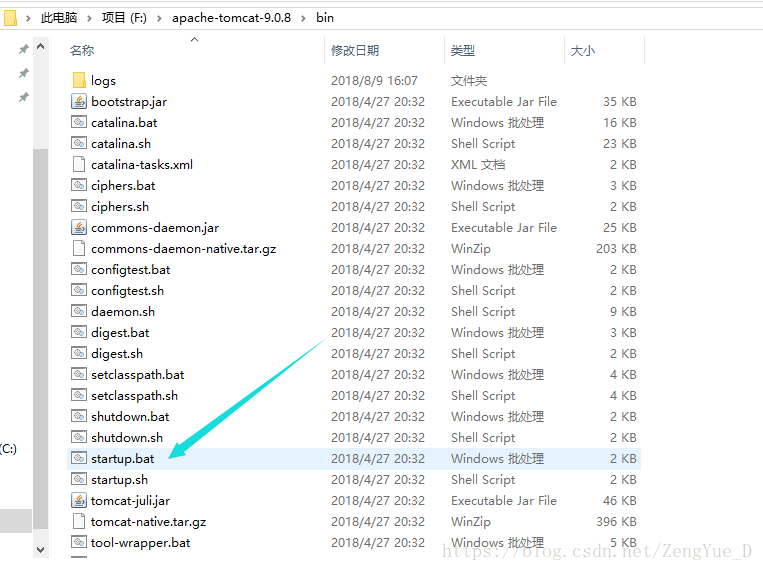This screenshot has width=763, height=571.
Task: Sort by 类型 column header
Action: click(x=463, y=50)
